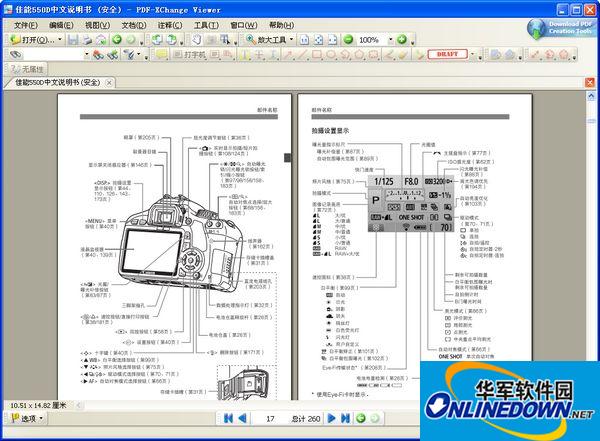This screenshot has height=441, width=600.
Task: Click the Save floppy disk icon
Action: click(x=73, y=39)
